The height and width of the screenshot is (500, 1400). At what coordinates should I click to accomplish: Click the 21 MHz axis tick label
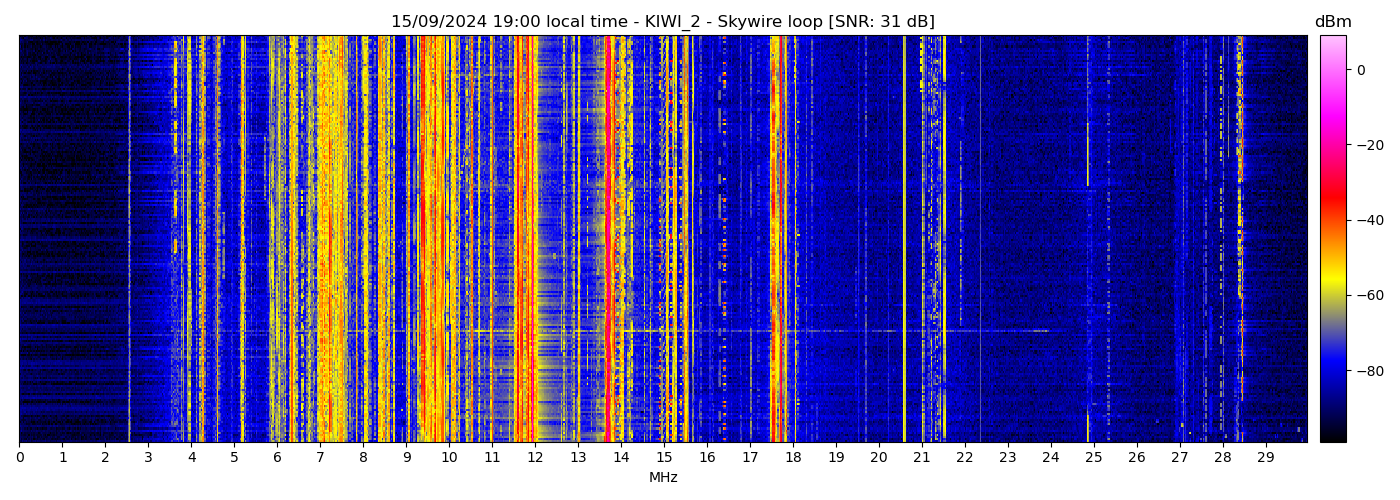coord(922,457)
